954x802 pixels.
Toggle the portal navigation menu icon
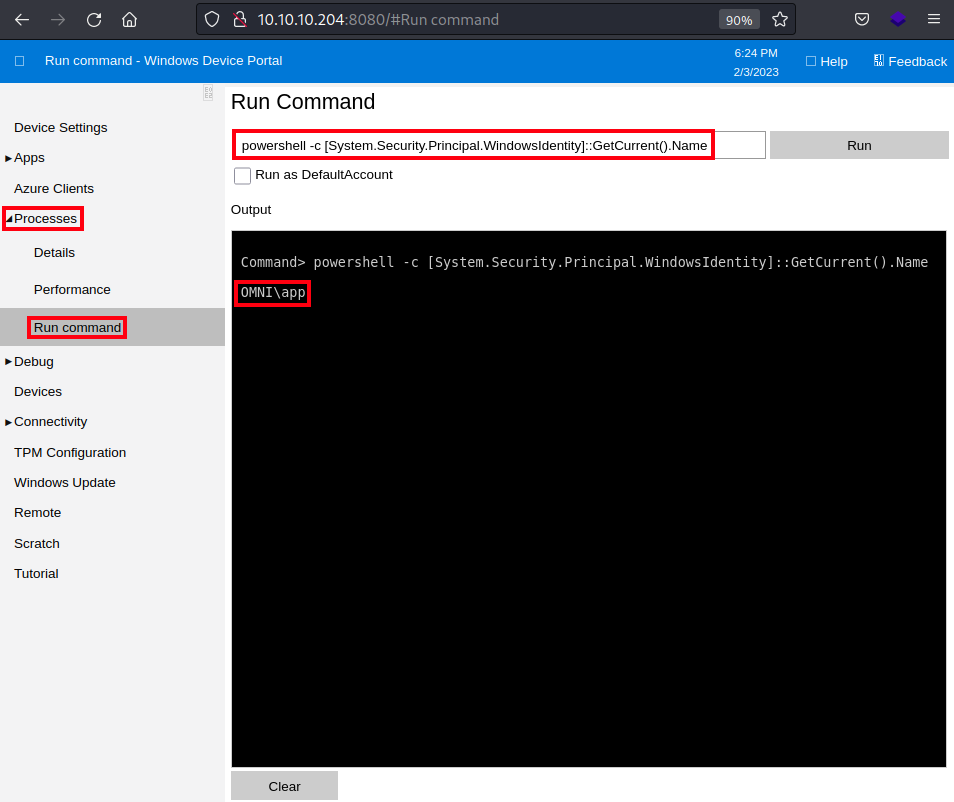(19, 61)
